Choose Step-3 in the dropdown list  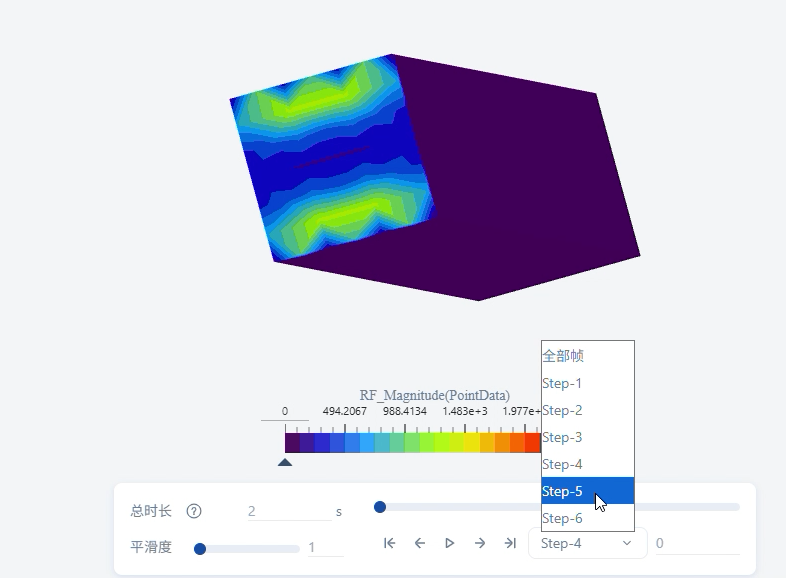[587, 437]
